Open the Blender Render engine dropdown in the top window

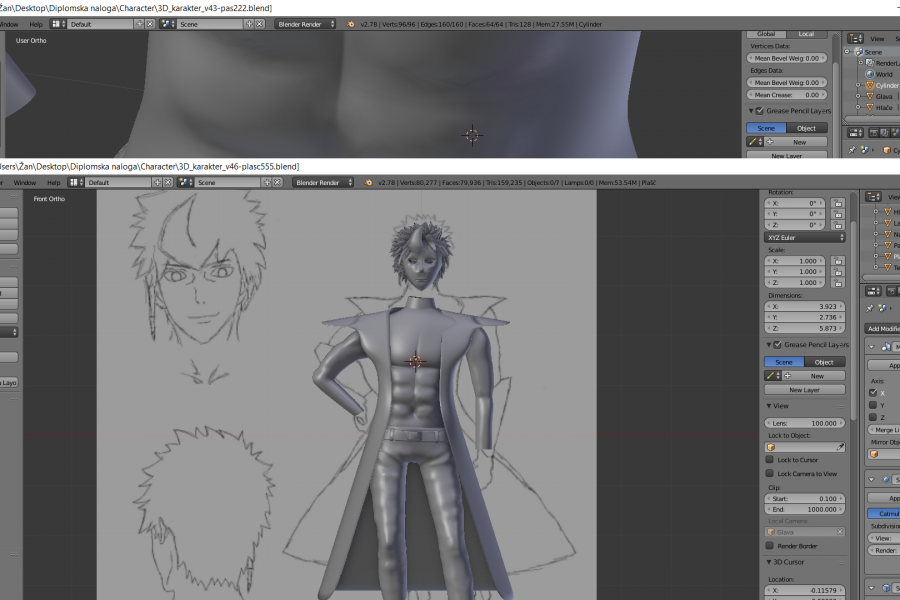pos(305,24)
